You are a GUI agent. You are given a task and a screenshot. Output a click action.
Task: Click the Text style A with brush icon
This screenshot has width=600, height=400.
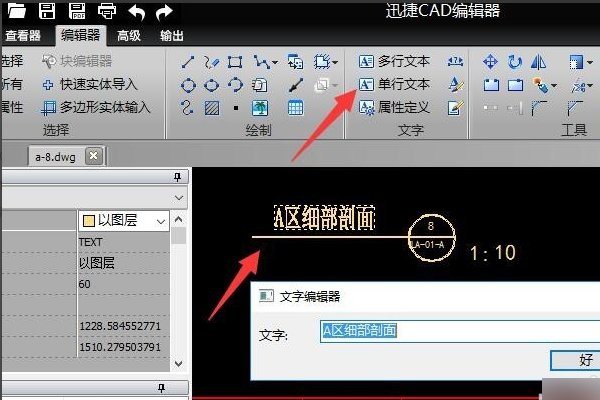456,85
